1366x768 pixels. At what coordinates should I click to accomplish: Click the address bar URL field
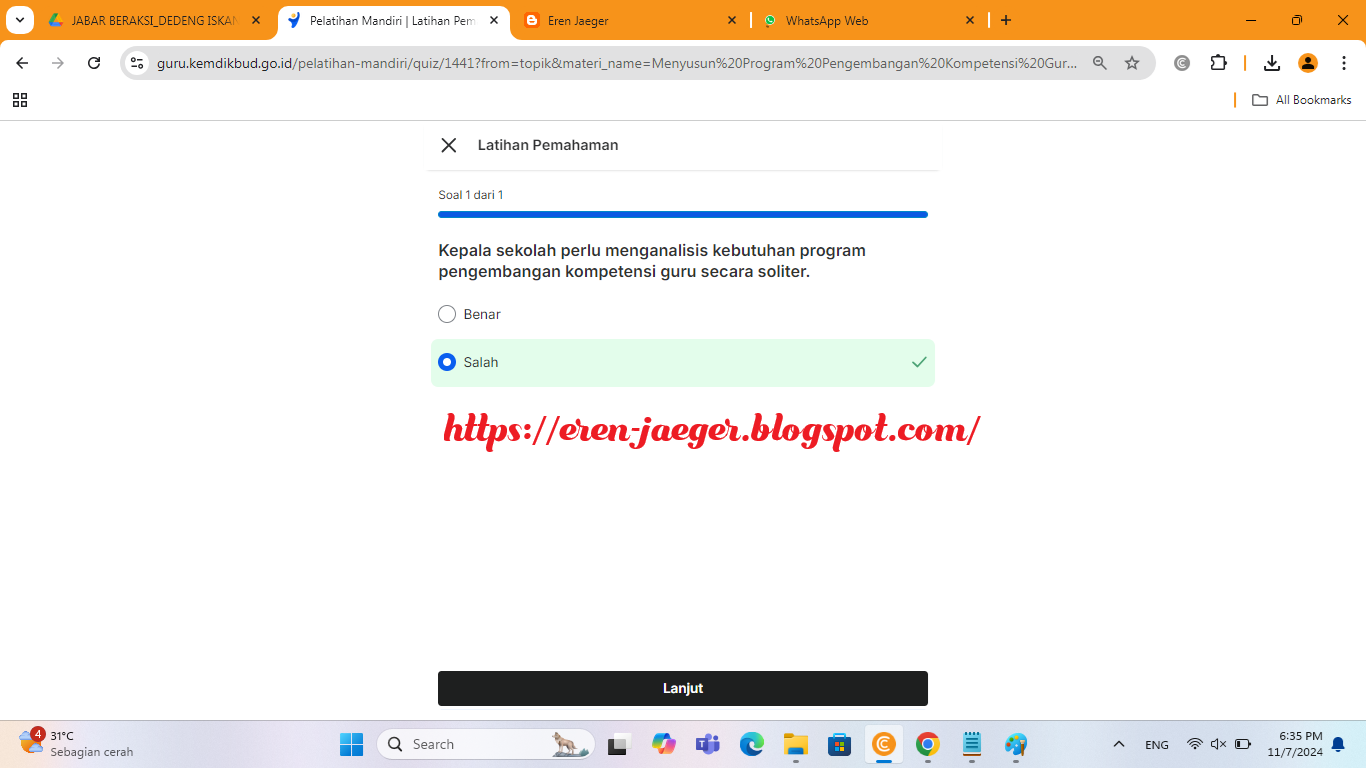617,63
